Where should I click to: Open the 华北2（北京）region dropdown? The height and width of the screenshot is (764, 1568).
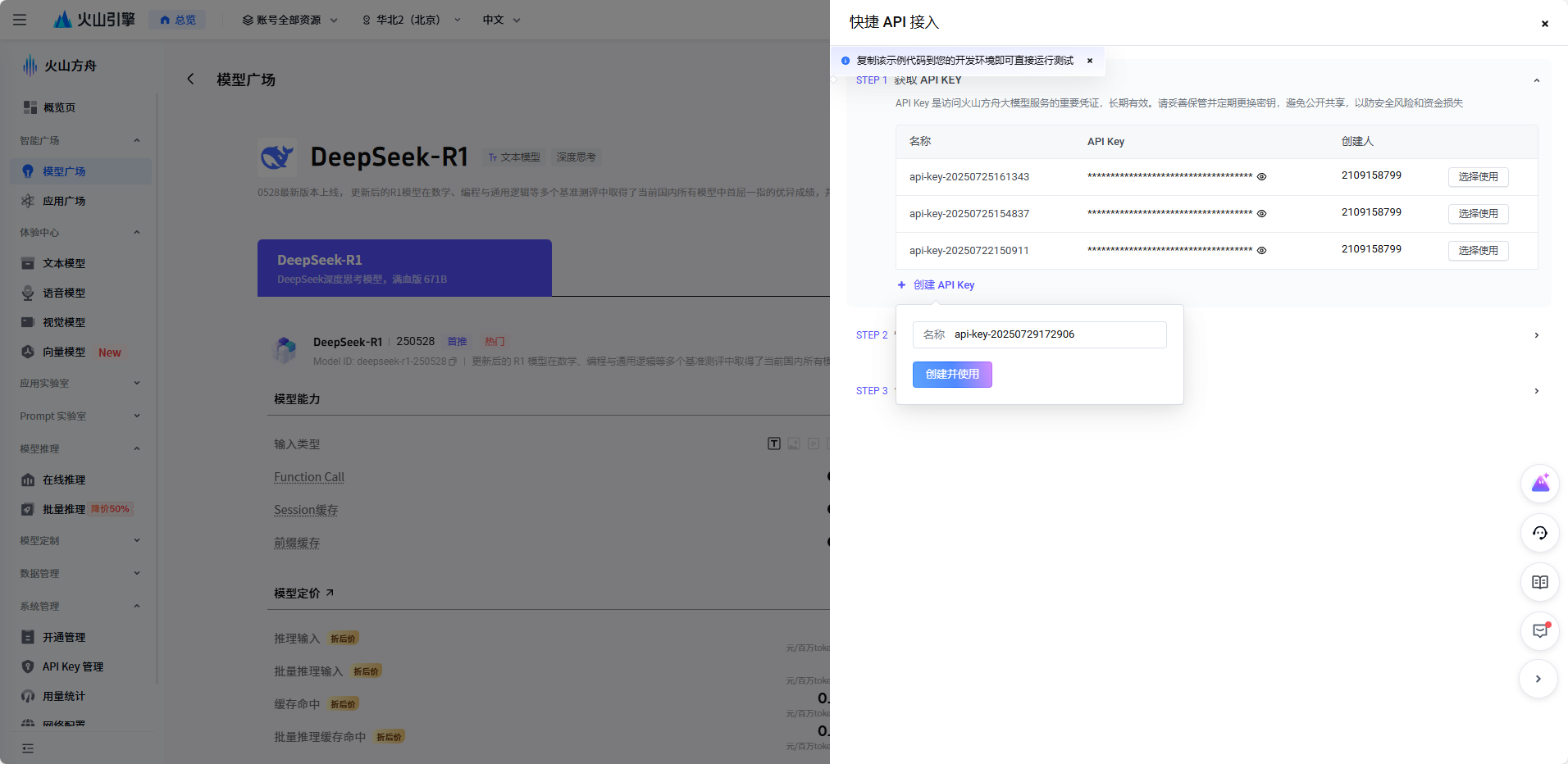click(x=412, y=20)
